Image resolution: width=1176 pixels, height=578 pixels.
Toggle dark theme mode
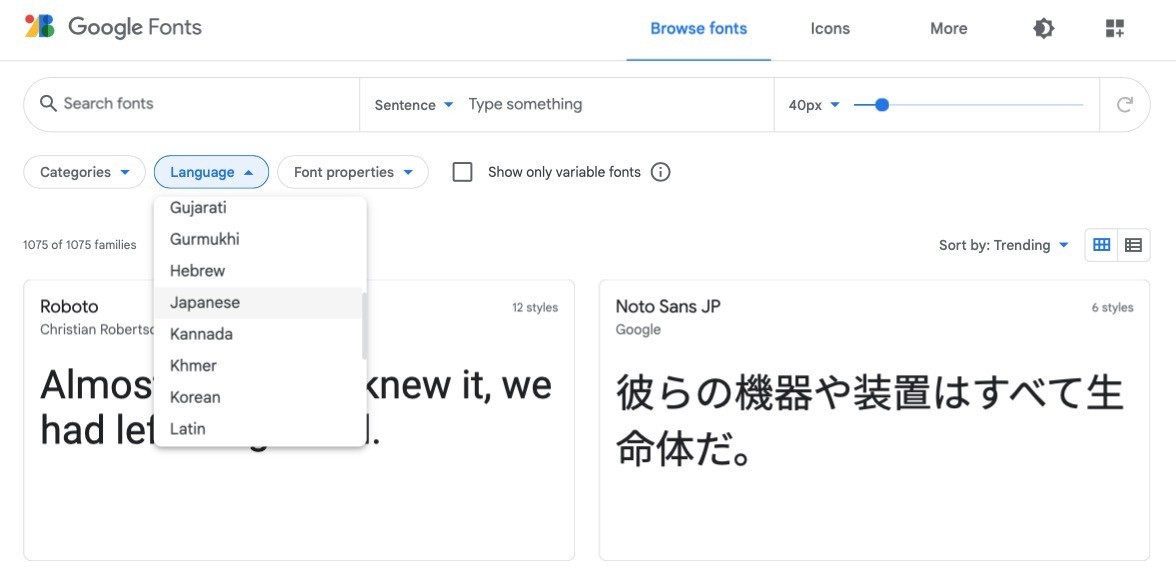click(x=1043, y=28)
